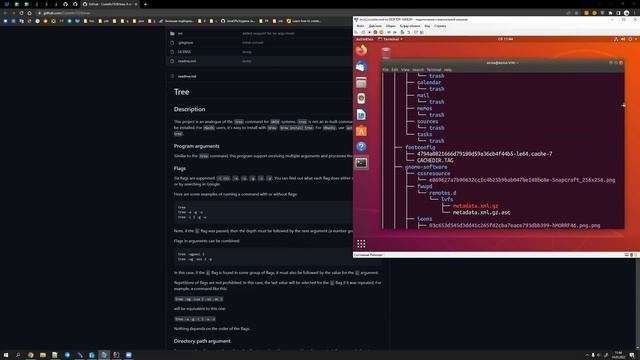Click metadata.xml.gz.asc in terminal
This screenshot has height=360, width=640.
coord(481,213)
